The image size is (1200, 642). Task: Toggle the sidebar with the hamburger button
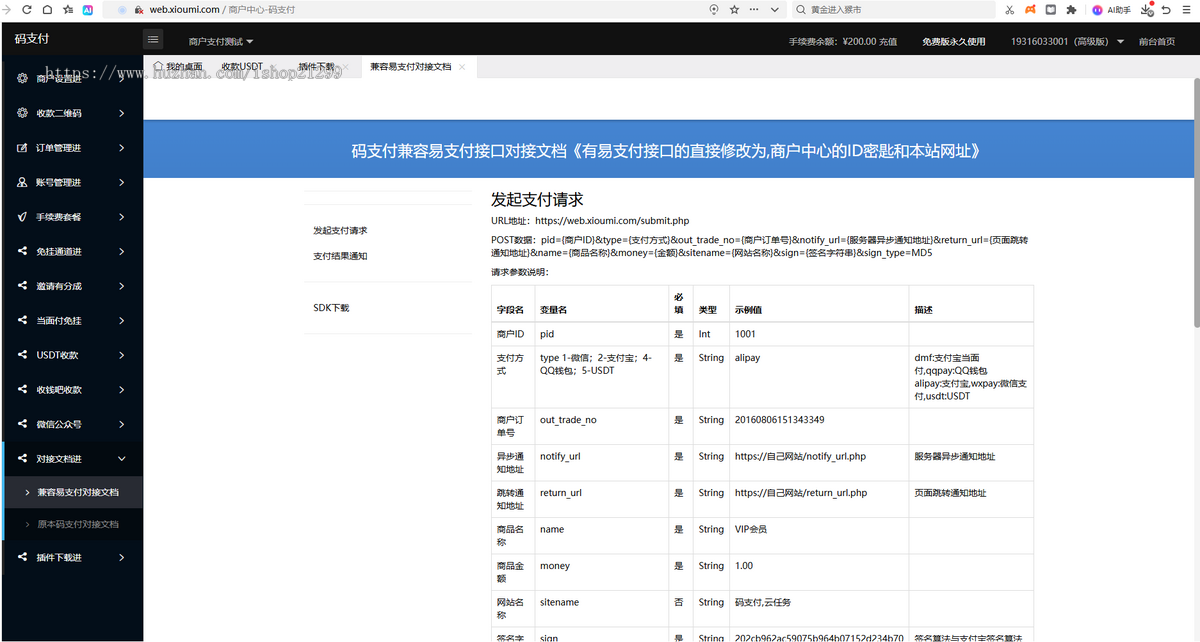point(153,40)
